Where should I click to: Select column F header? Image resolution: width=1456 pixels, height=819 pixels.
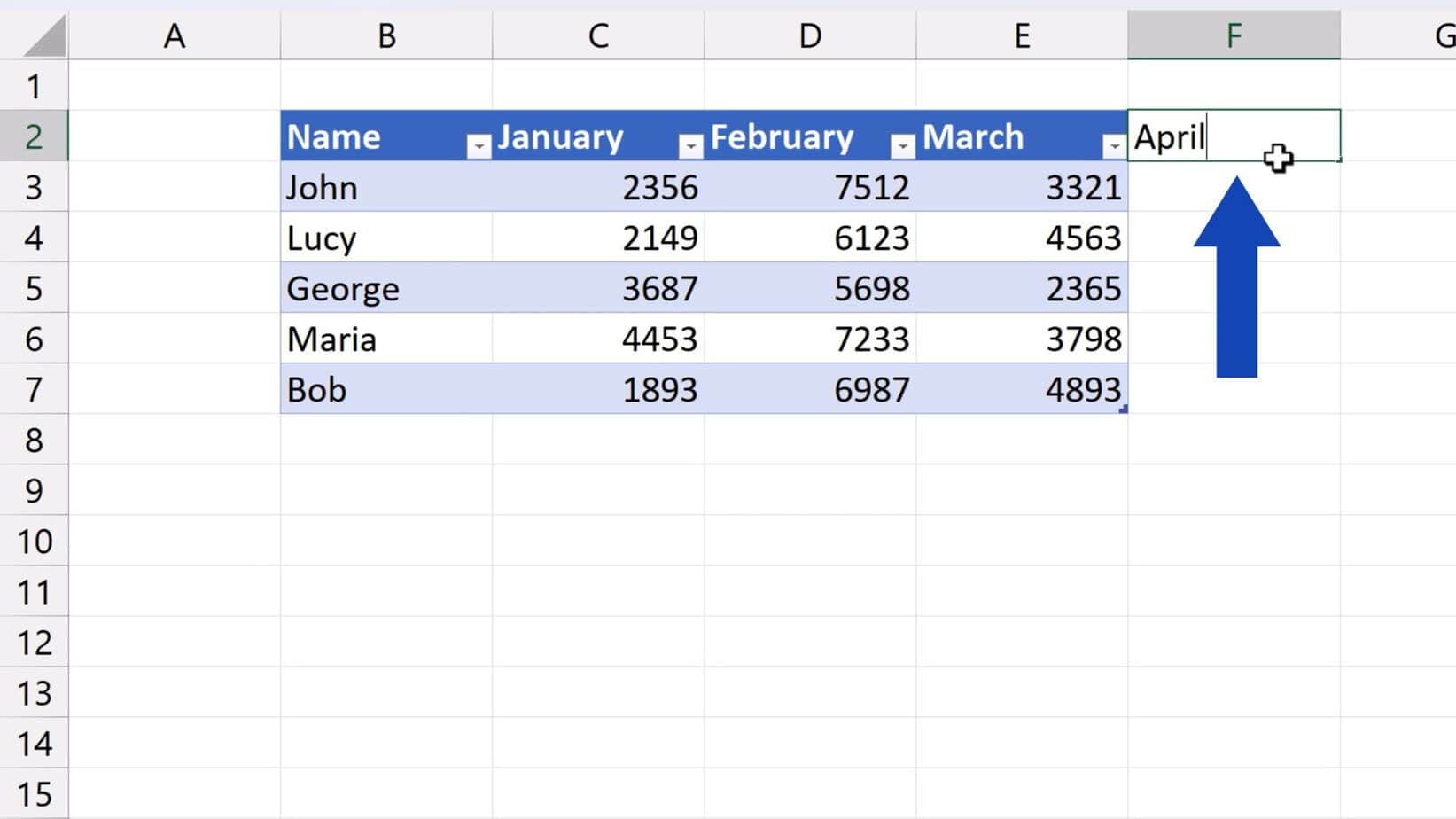(x=1234, y=35)
